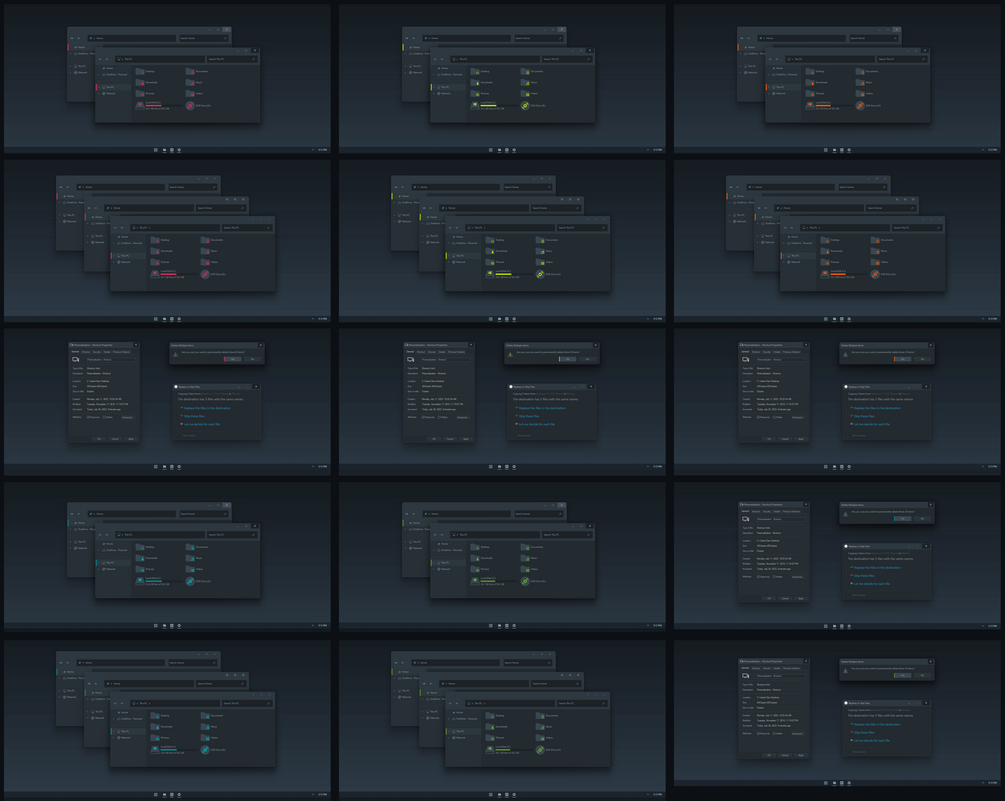The width and height of the screenshot is (1005, 801).
Task: Toggle Read-only checkbox in pink Properties dialog
Action: (x=88, y=417)
